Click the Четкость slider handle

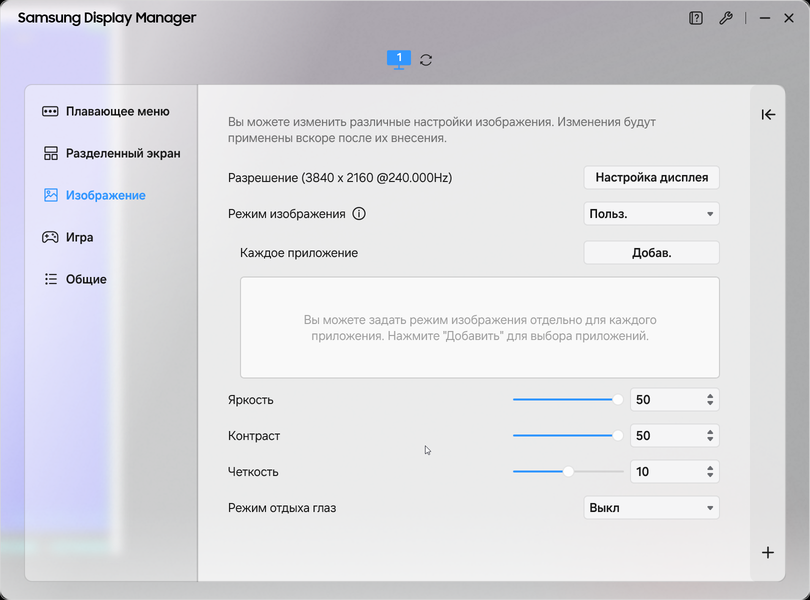(568, 471)
